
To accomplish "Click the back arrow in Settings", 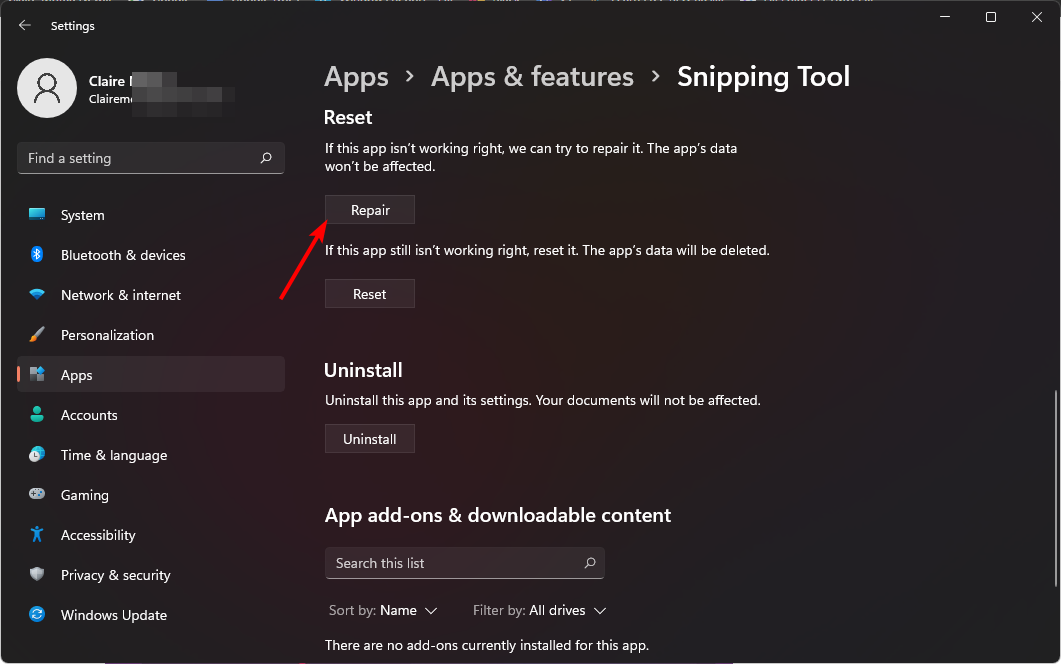I will tap(24, 25).
